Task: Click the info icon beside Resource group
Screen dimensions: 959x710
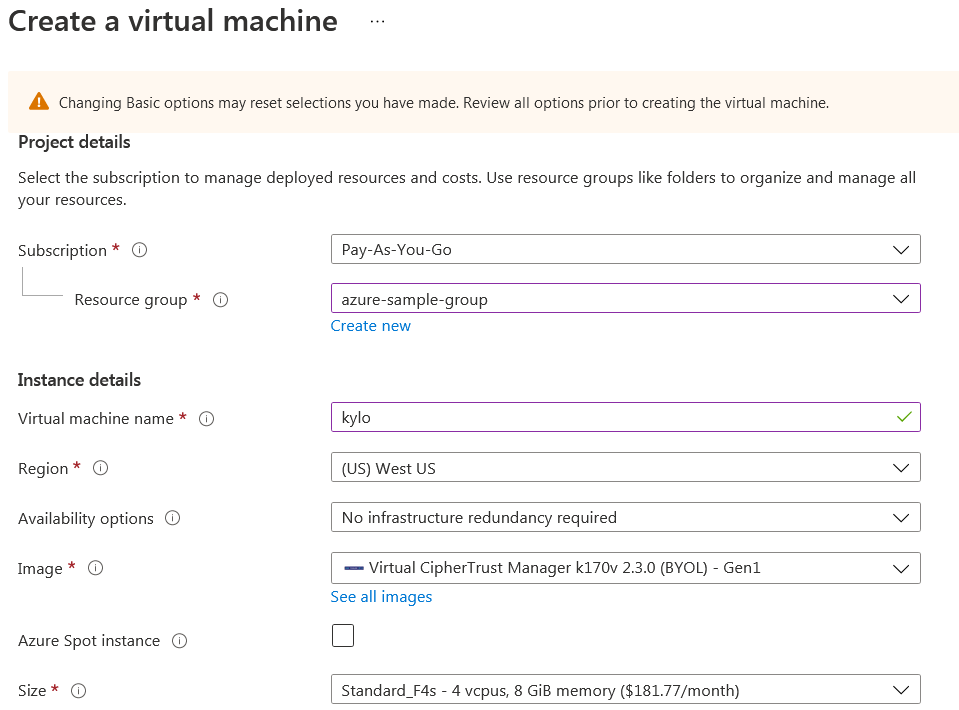Action: [221, 300]
